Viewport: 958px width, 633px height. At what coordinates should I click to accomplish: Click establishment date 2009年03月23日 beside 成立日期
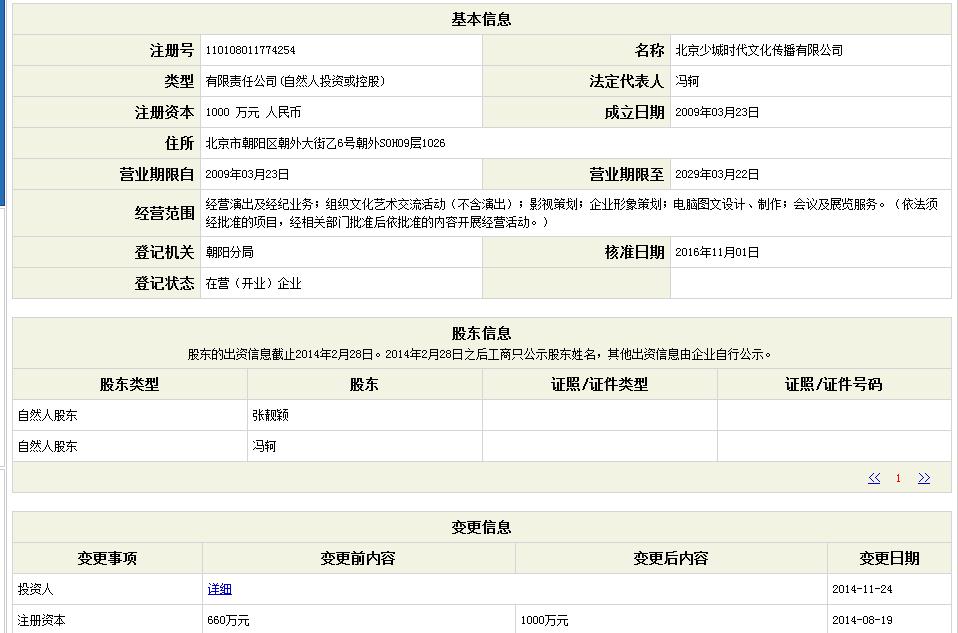[x=717, y=112]
